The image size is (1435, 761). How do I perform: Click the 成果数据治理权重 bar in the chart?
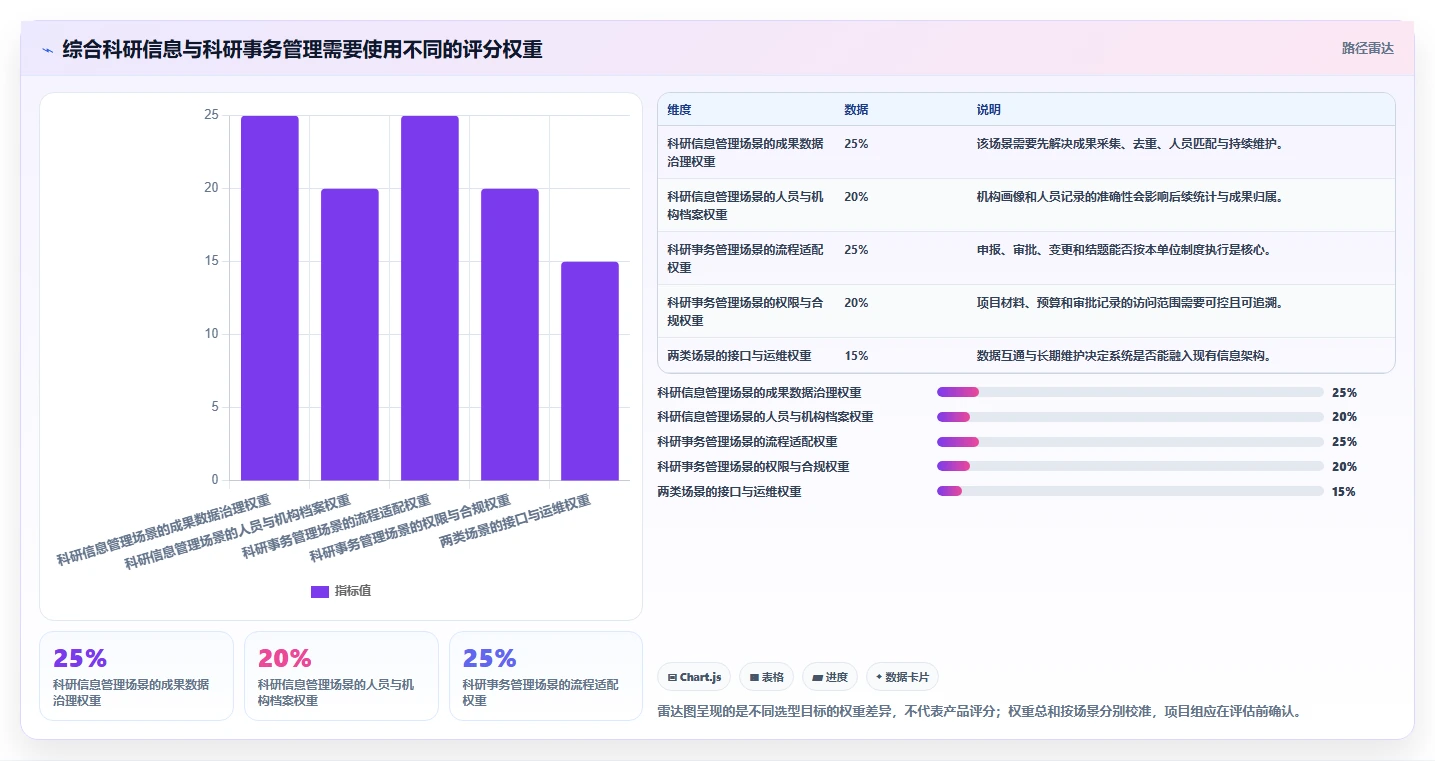(x=270, y=298)
